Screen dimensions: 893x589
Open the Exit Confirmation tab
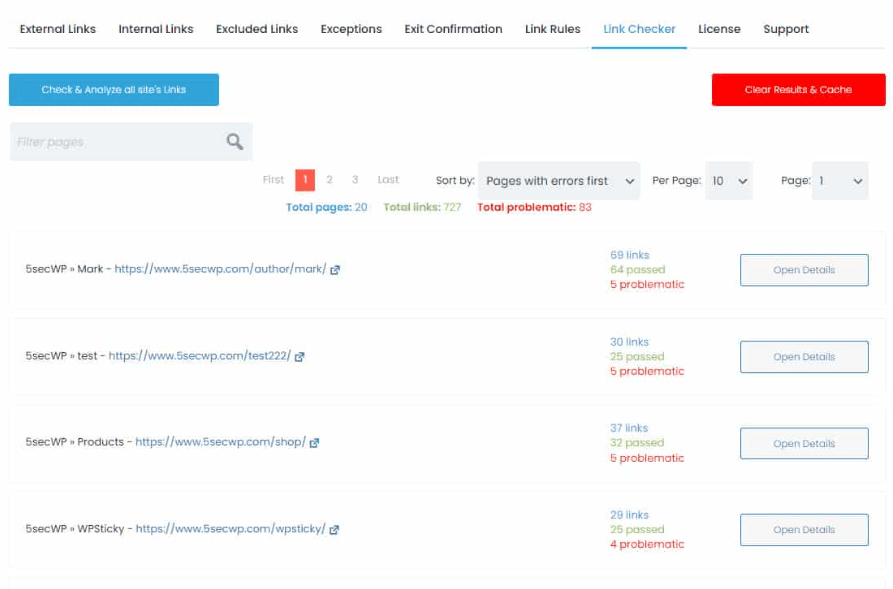[x=453, y=29]
